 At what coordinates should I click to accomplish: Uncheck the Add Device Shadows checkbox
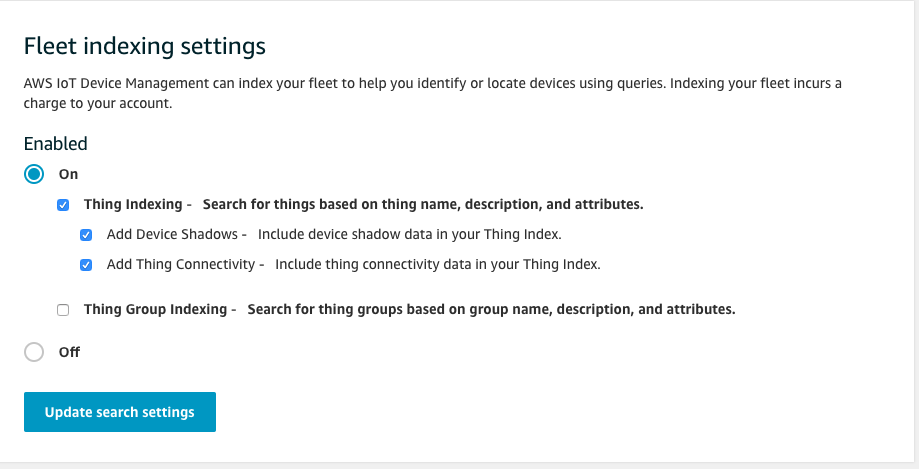pos(86,235)
